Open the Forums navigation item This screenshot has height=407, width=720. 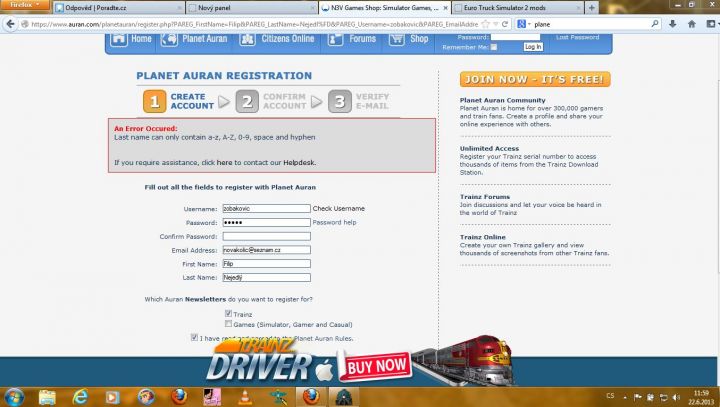pos(362,39)
